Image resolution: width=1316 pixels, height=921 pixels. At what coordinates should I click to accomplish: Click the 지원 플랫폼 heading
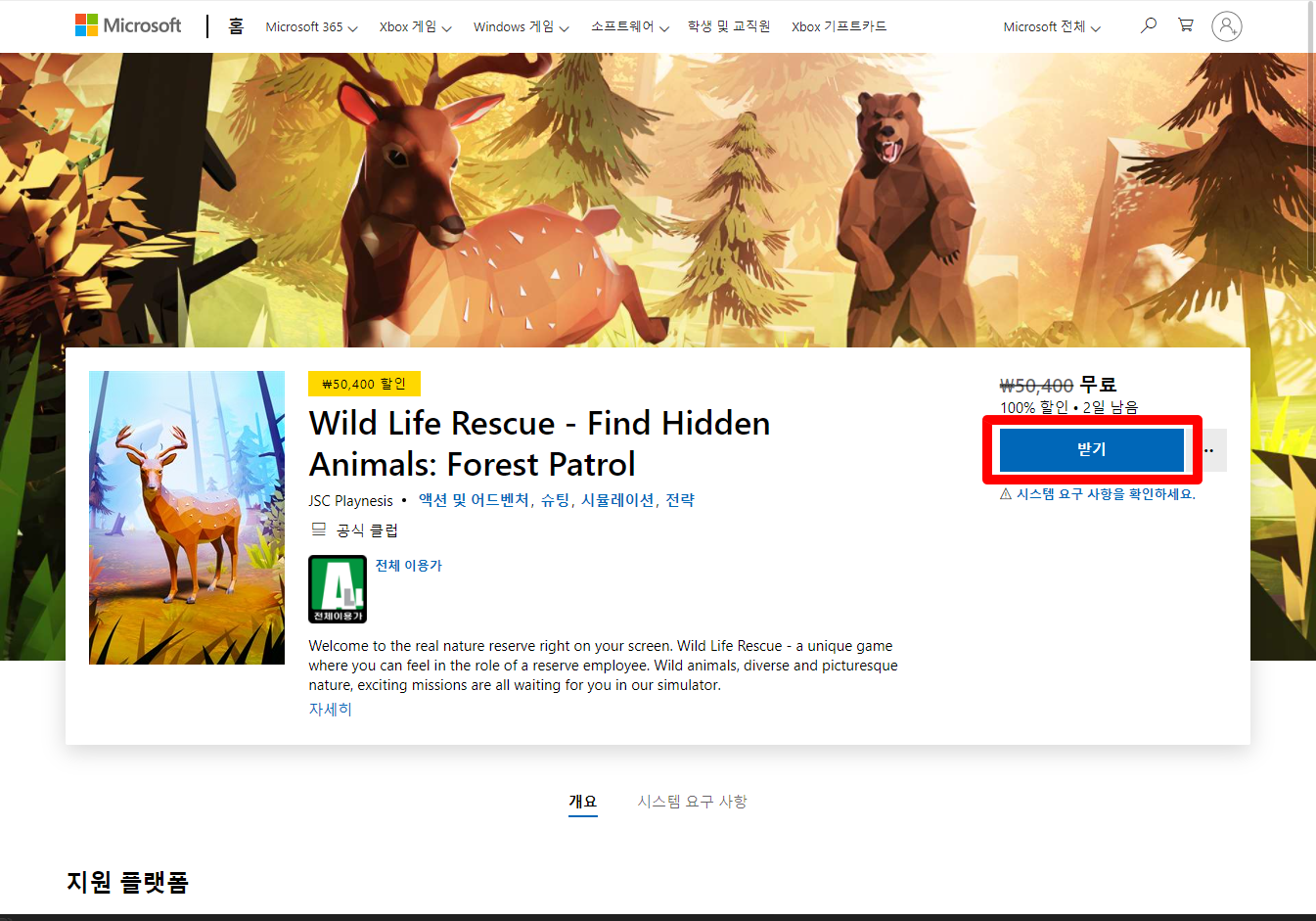(127, 882)
